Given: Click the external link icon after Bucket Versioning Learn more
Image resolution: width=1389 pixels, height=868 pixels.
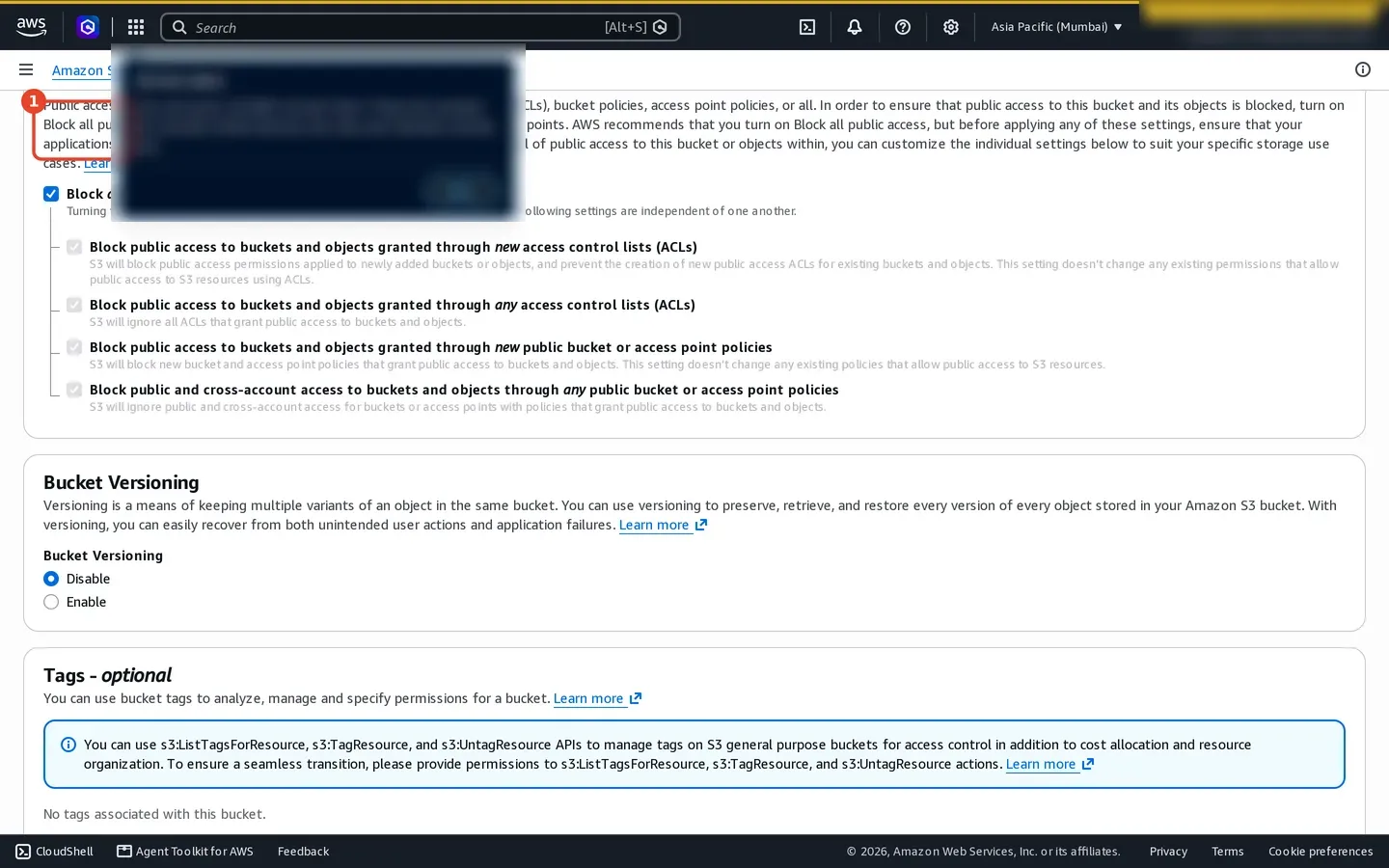Looking at the screenshot, I should tap(701, 525).
